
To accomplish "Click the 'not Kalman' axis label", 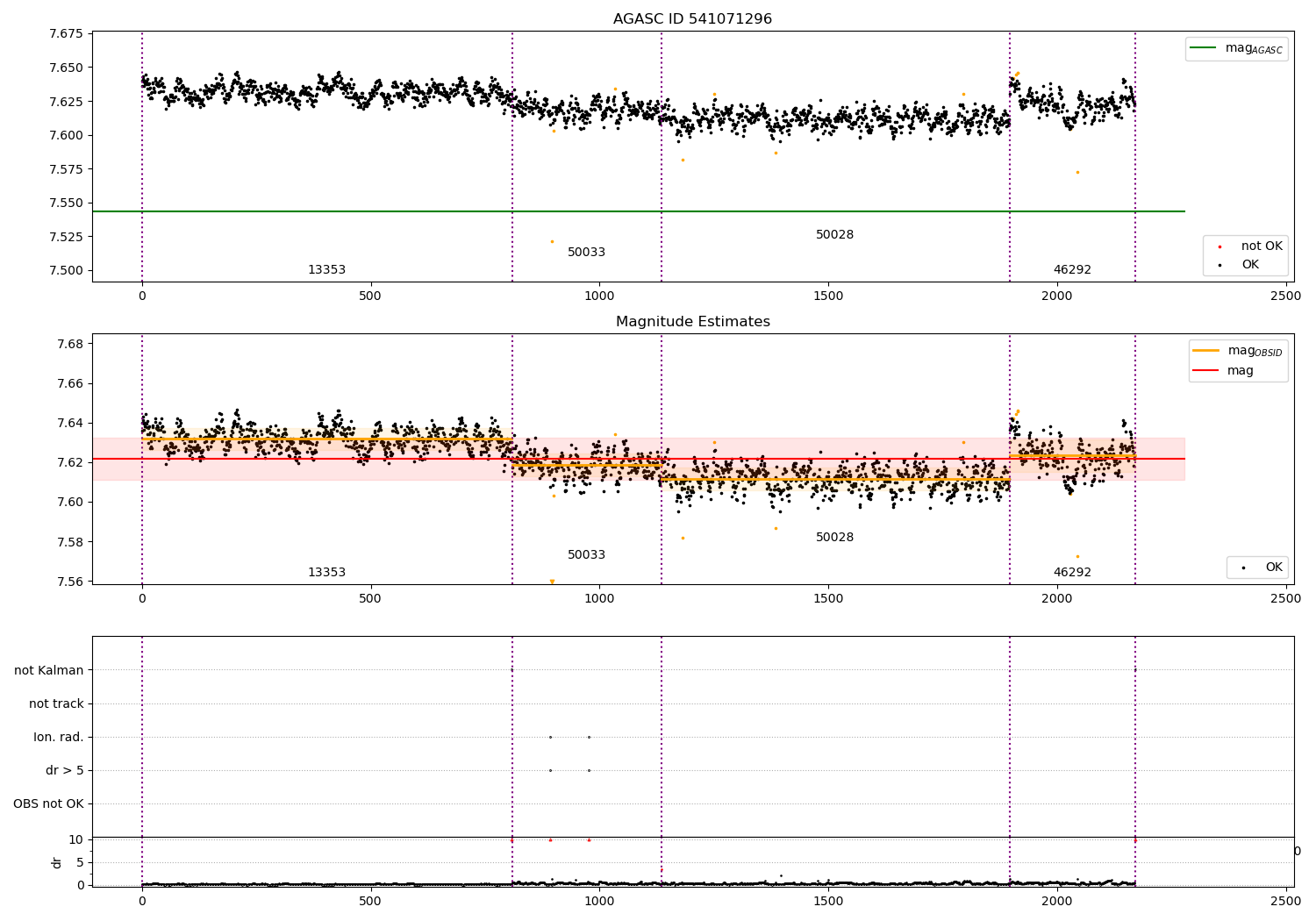I will pos(49,670).
